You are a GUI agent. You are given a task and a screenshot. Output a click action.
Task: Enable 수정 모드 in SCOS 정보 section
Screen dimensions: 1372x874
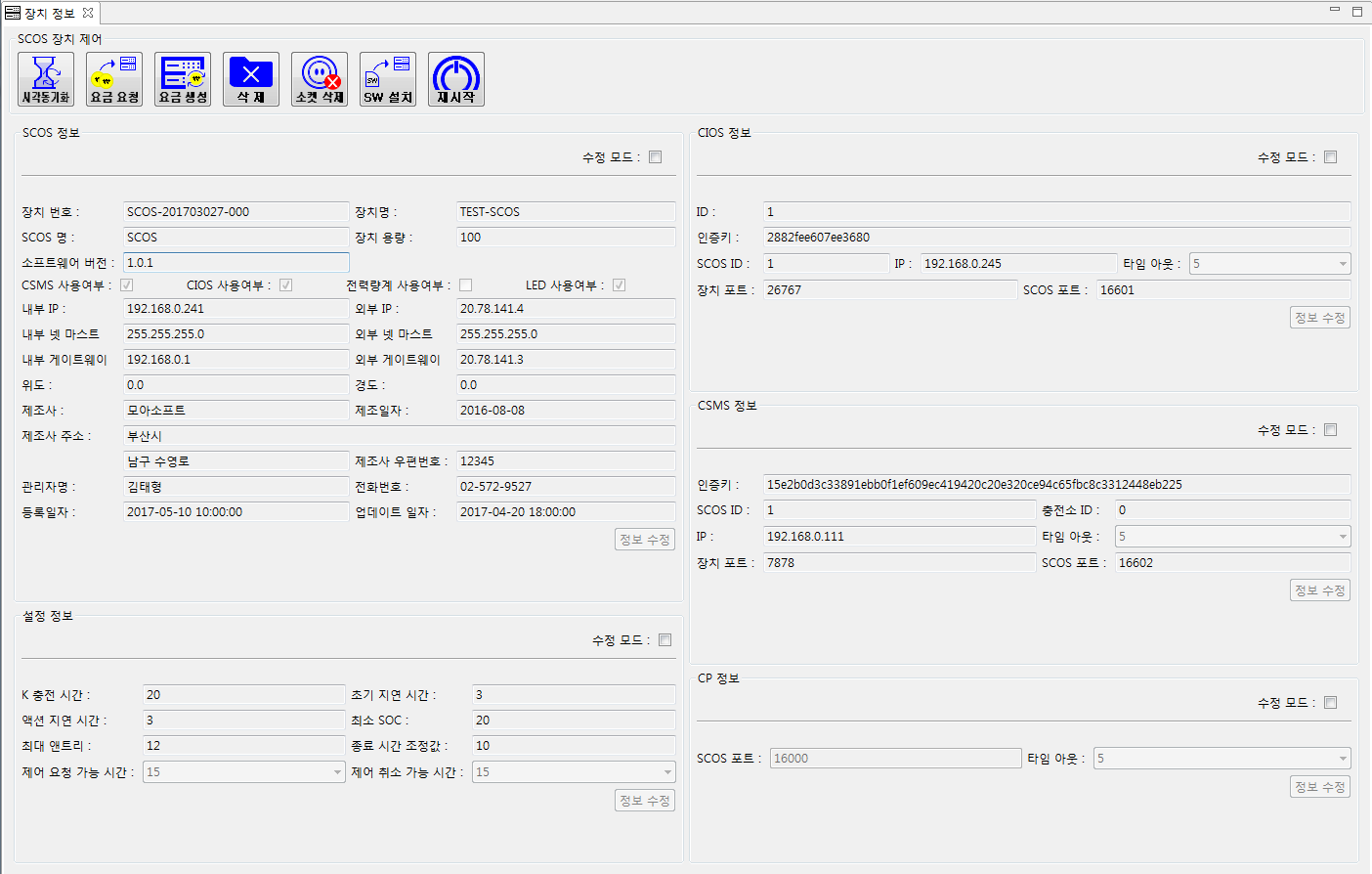tap(656, 157)
